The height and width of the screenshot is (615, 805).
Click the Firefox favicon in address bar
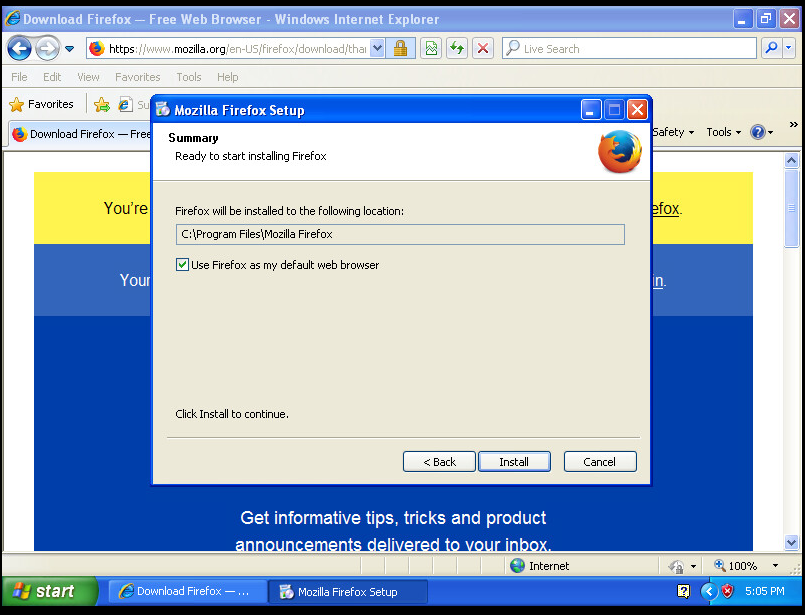coord(97,49)
